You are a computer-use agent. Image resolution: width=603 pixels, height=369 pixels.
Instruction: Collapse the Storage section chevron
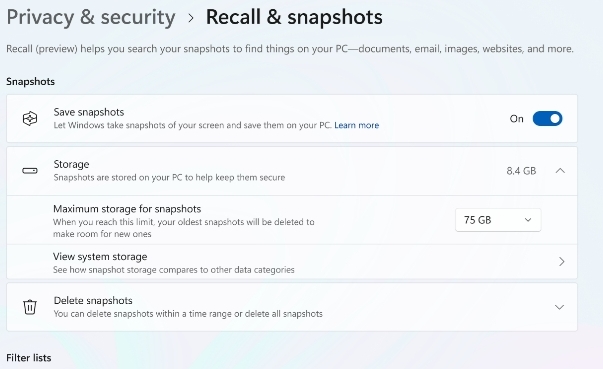coord(560,171)
